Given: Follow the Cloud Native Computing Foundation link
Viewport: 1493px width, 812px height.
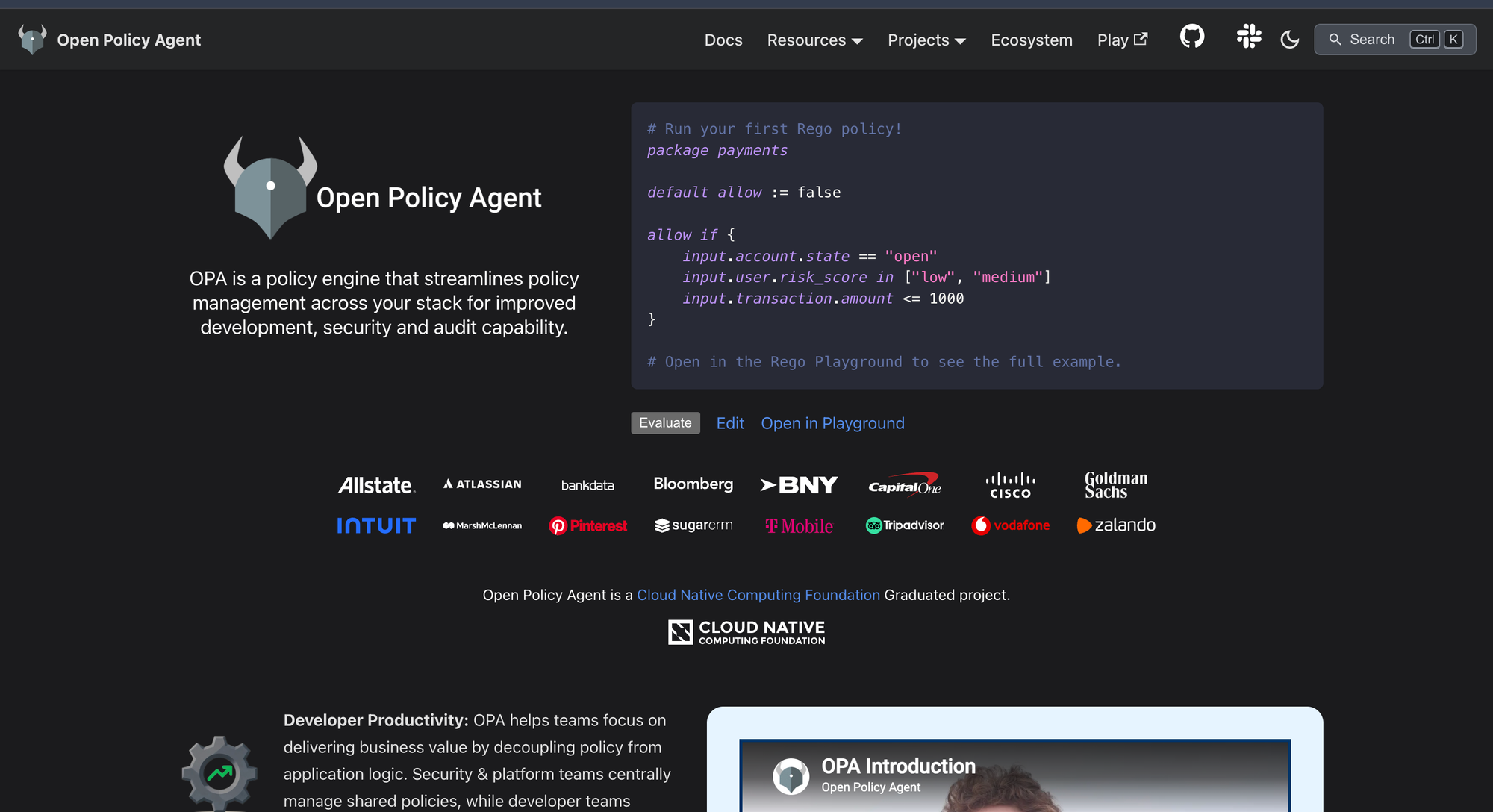Looking at the screenshot, I should pos(758,595).
